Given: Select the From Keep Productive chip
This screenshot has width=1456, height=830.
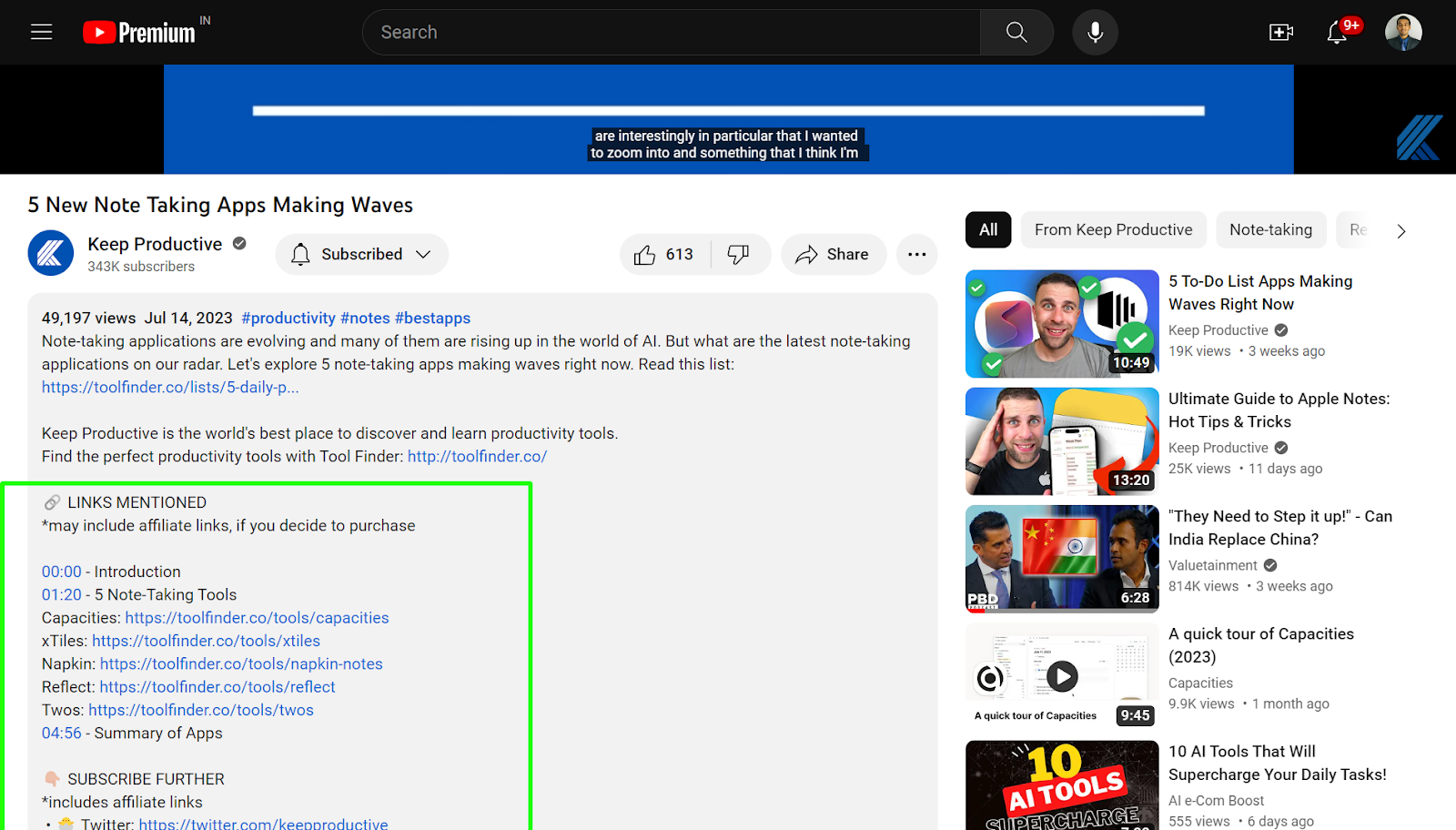Looking at the screenshot, I should click(x=1113, y=230).
